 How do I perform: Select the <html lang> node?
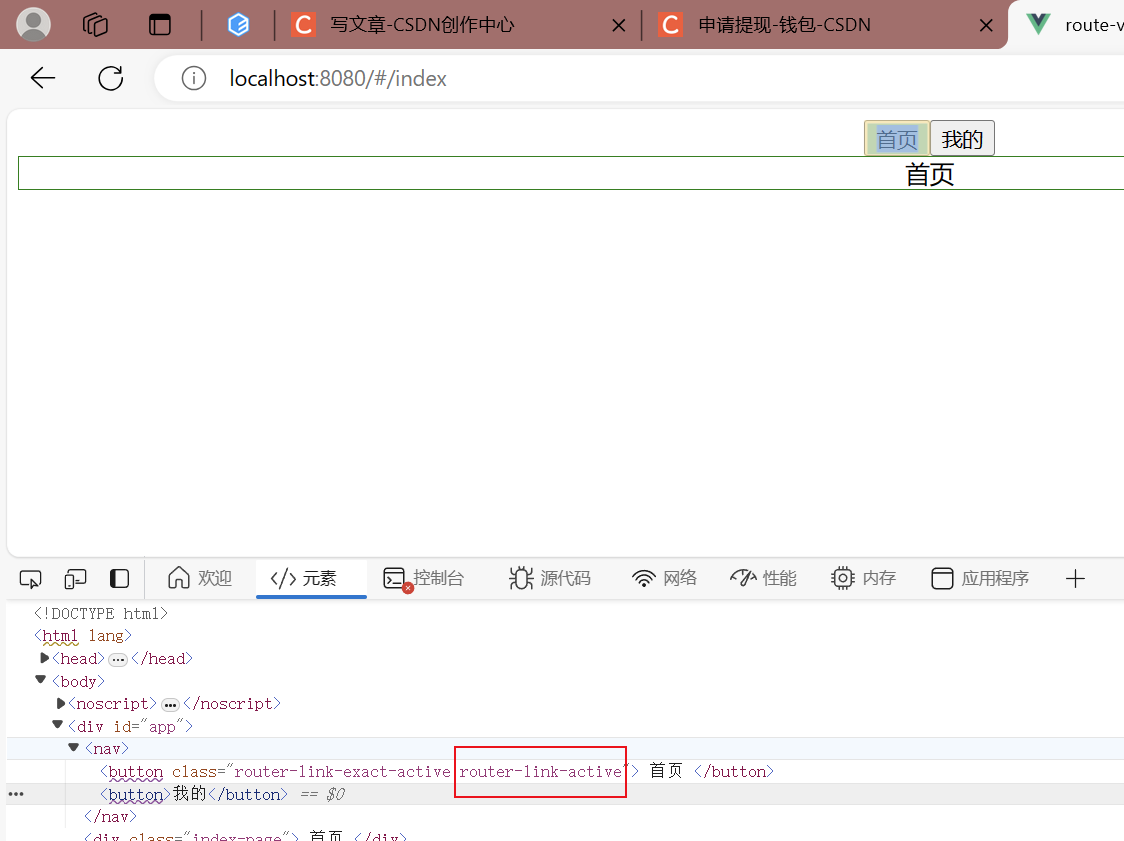click(x=83, y=636)
